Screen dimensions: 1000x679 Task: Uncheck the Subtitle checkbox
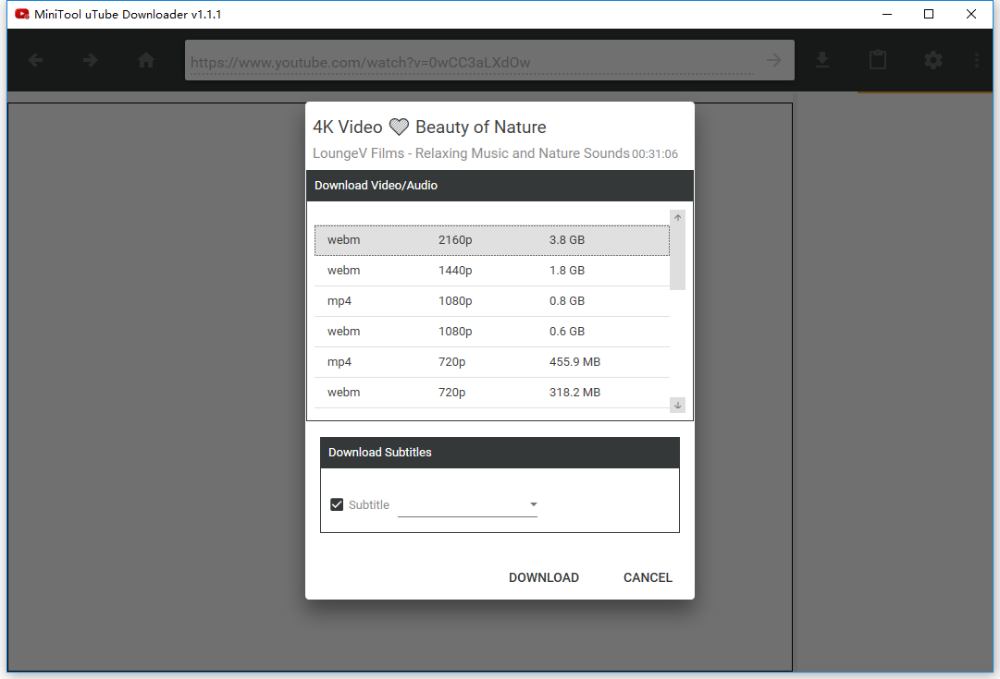click(337, 505)
